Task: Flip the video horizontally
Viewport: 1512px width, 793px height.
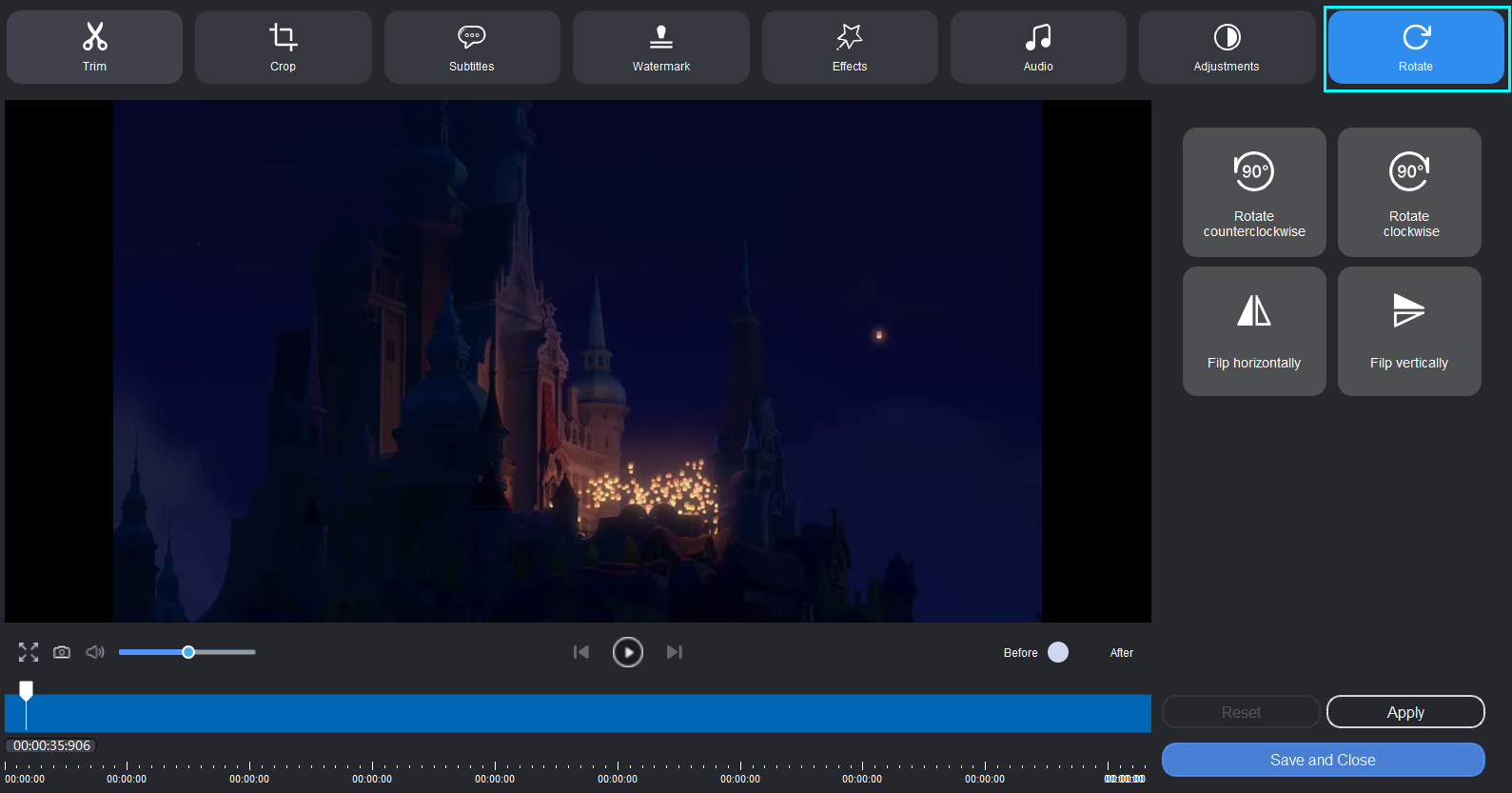Action: point(1254,331)
